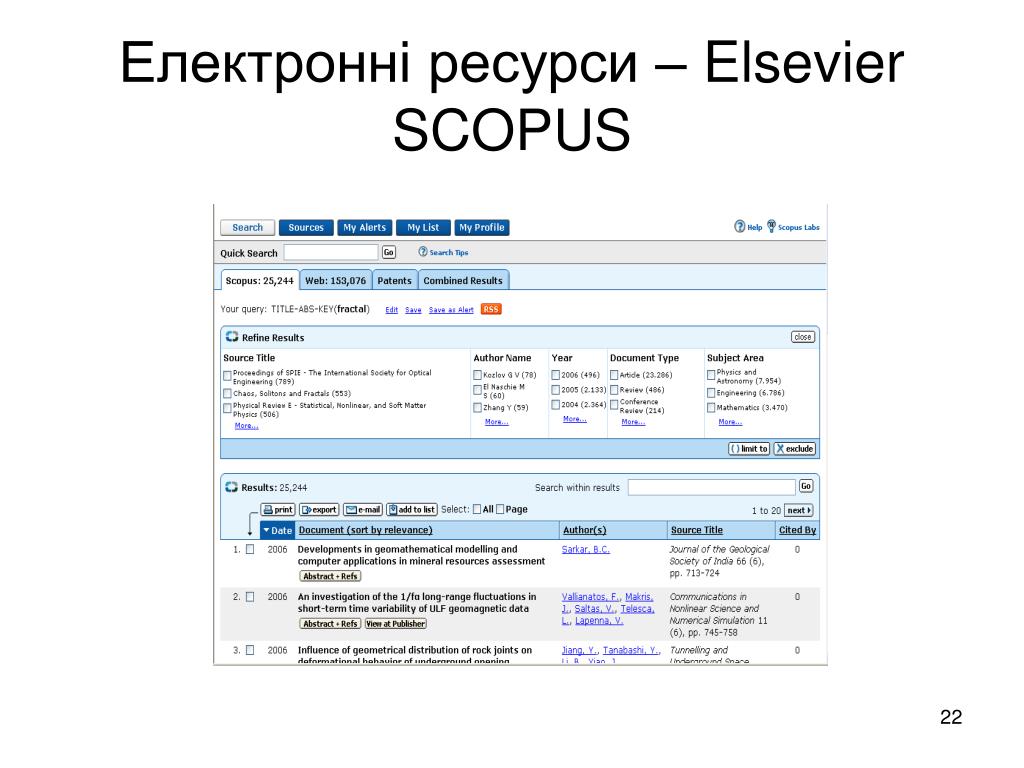Tick author Zhang Y checkbox
1024x768 pixels.
pos(477,408)
